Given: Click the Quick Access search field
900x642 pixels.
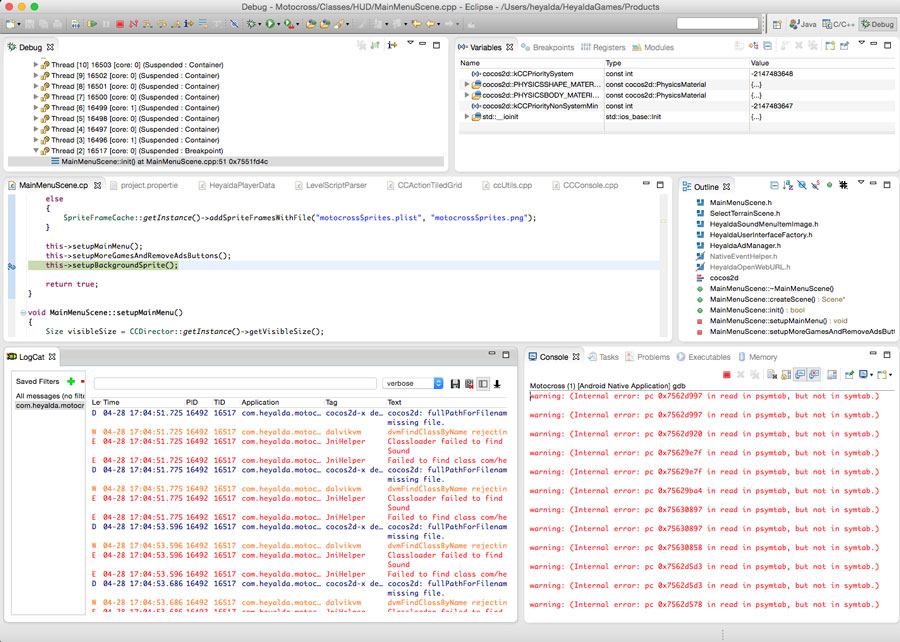Looking at the screenshot, I should pyautogui.click(x=717, y=24).
